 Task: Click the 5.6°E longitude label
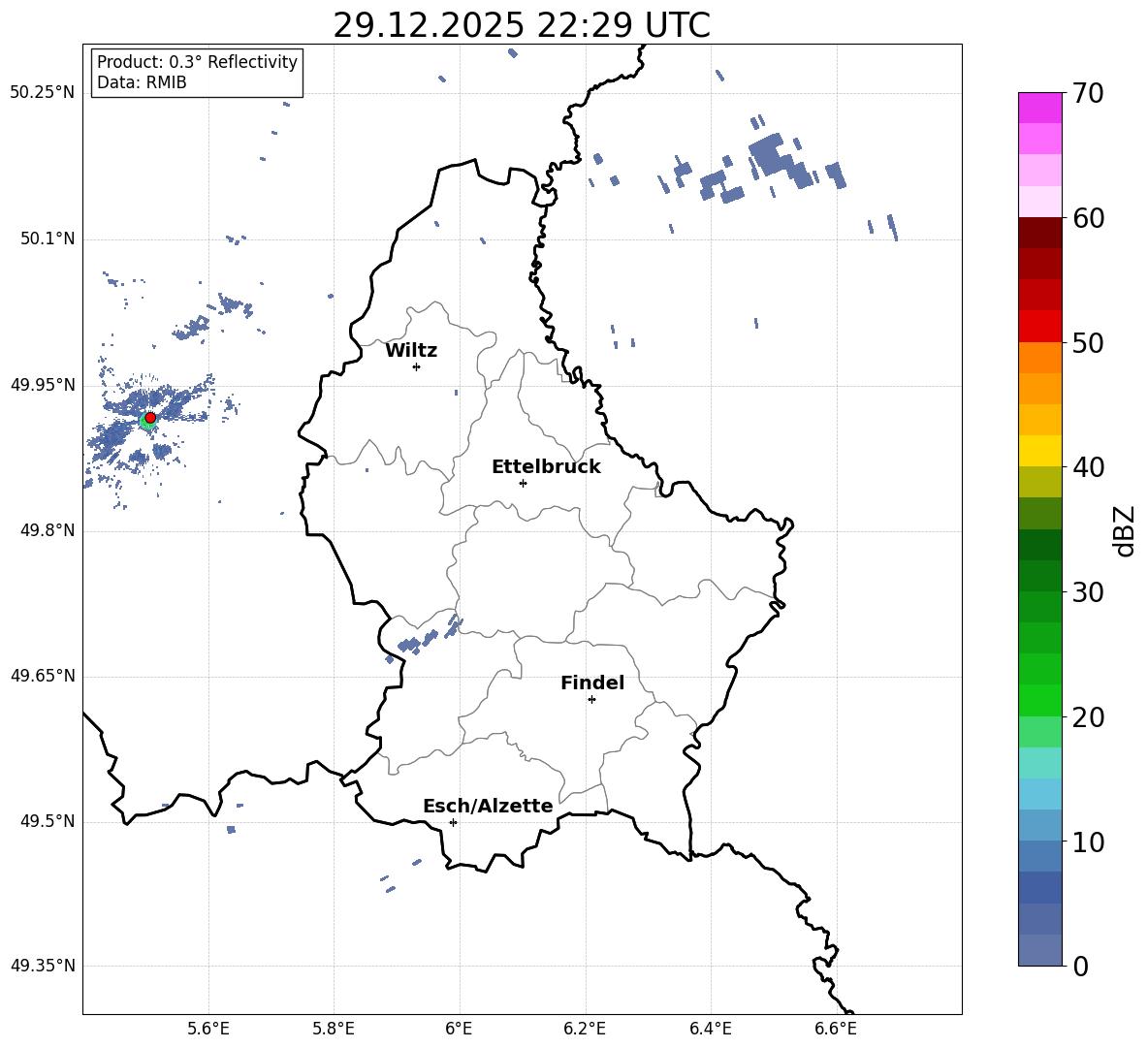coord(208,1029)
